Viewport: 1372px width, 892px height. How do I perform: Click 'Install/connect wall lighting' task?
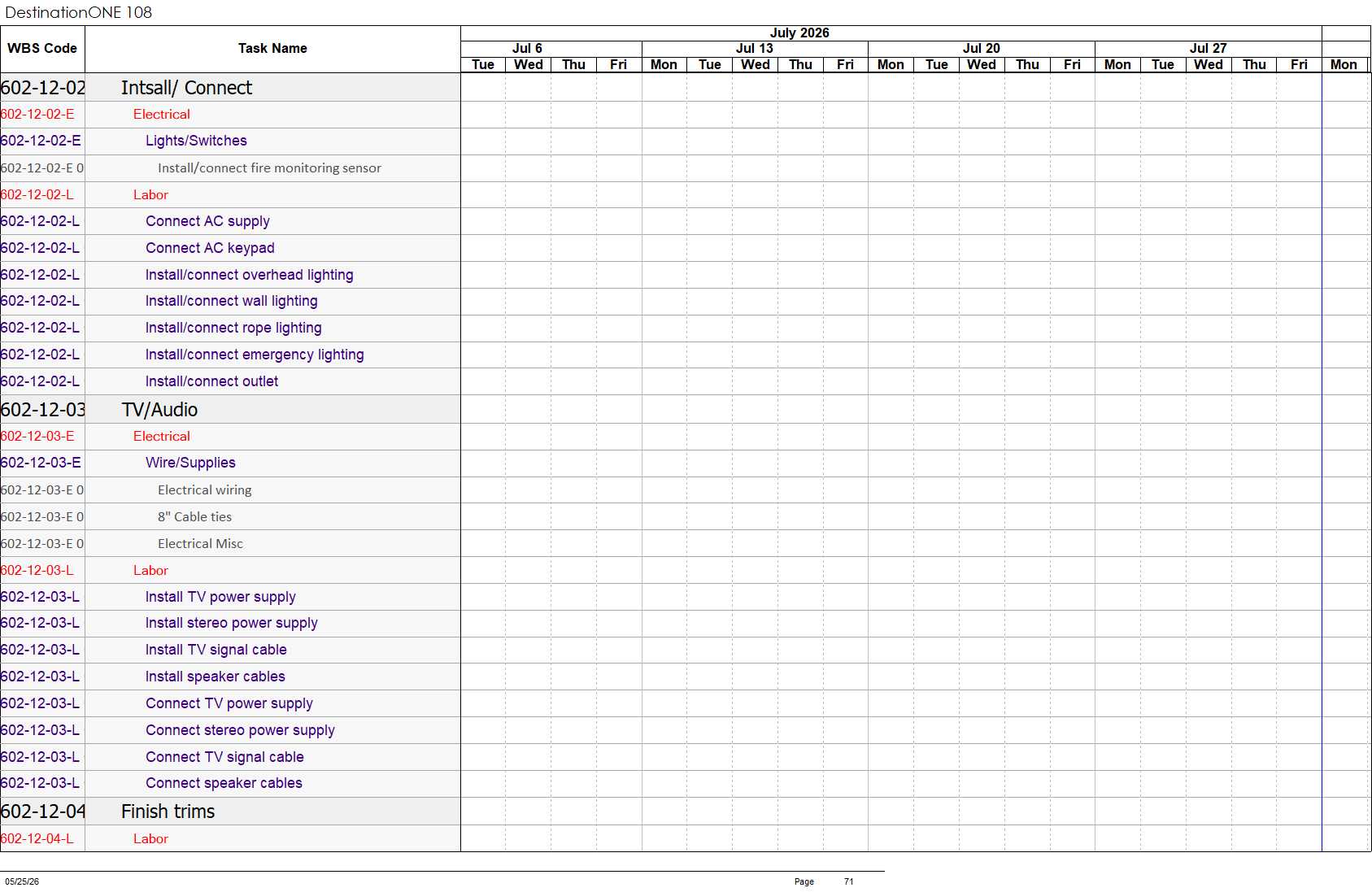231,301
